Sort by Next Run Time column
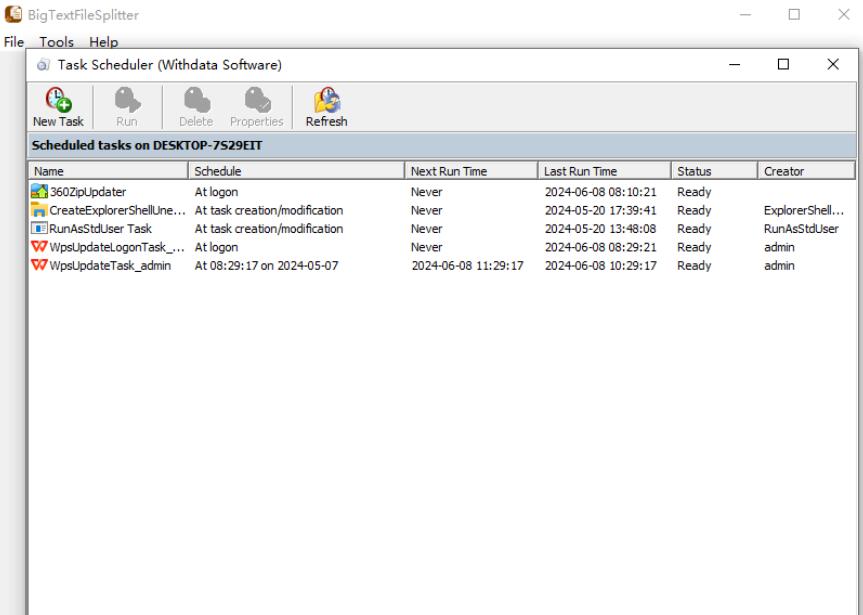The height and width of the screenshot is (615, 863). (x=471, y=171)
